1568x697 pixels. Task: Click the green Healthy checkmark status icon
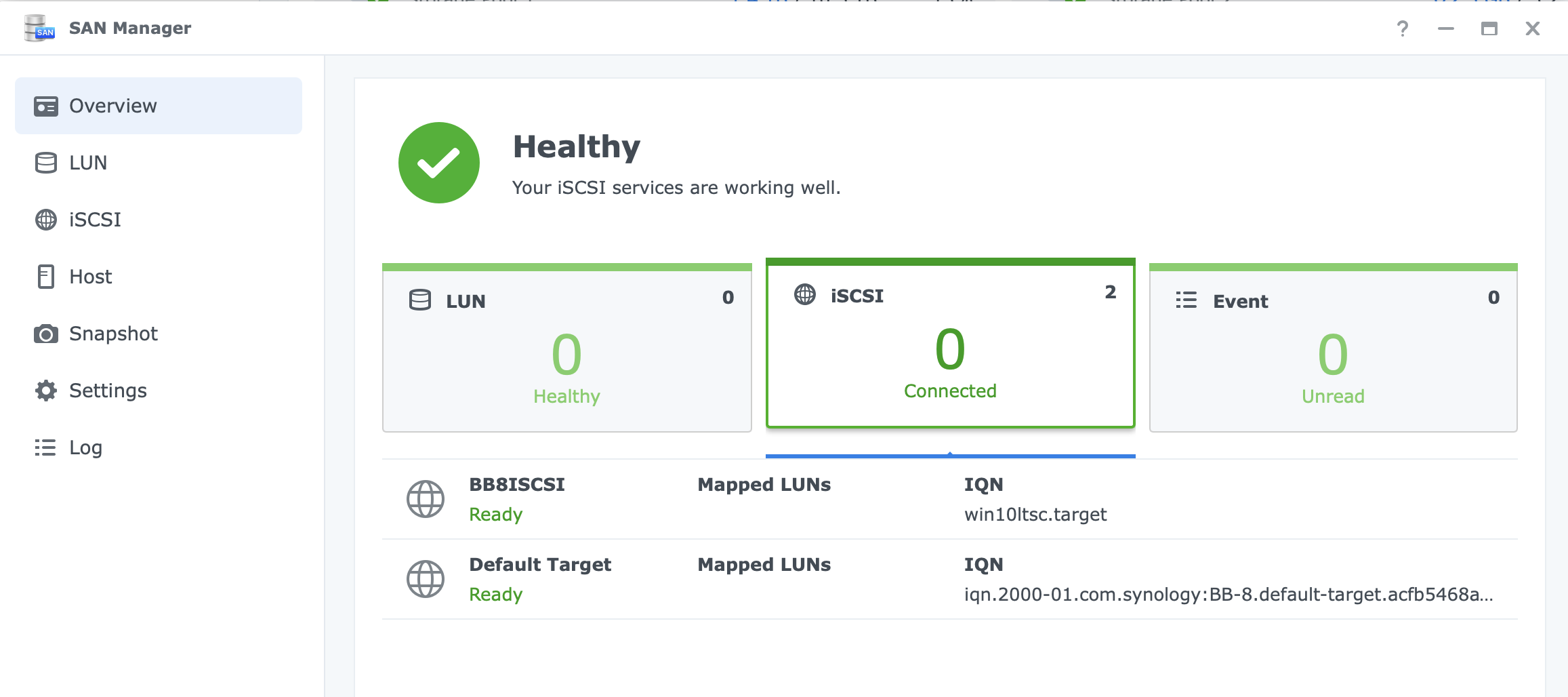tap(439, 163)
